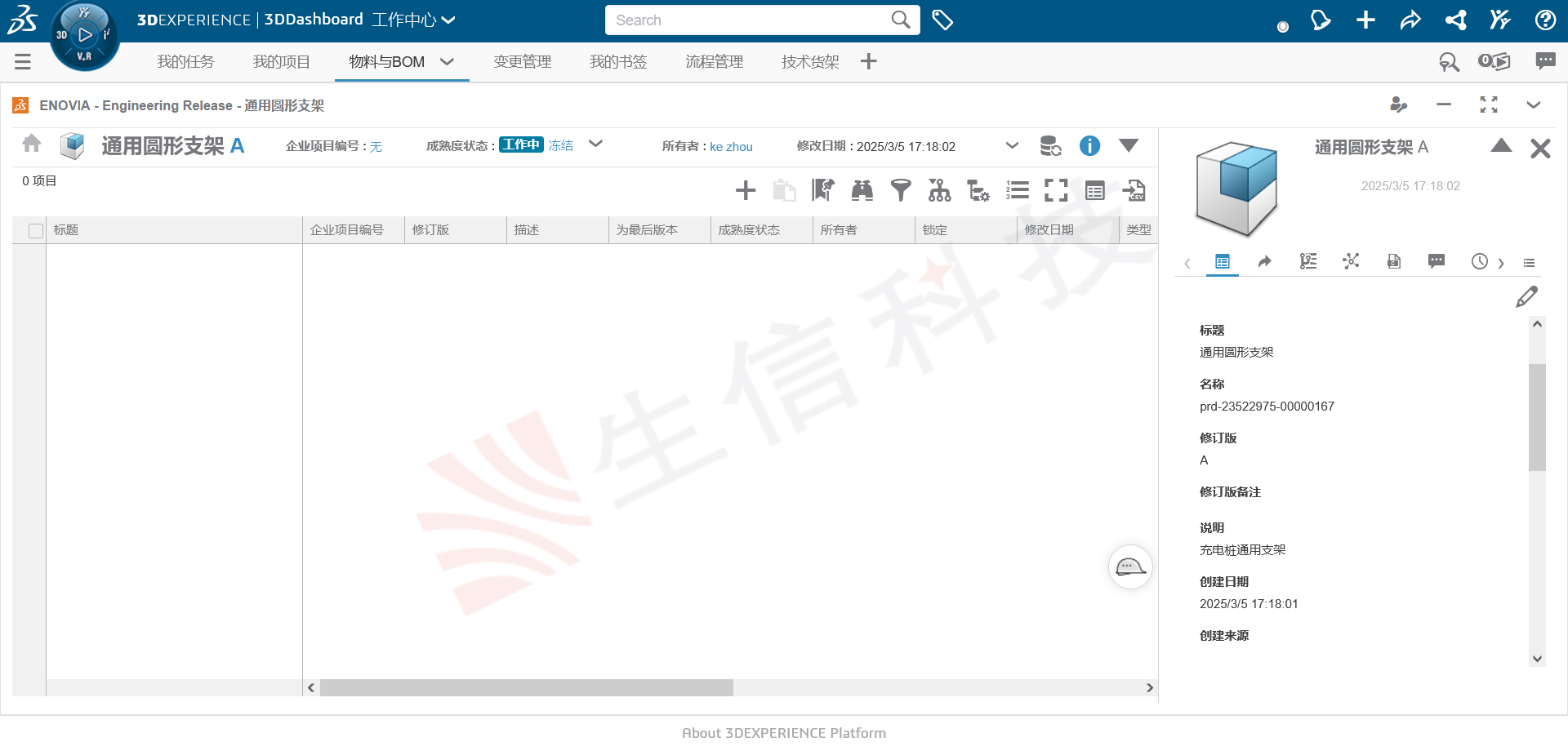Switch to the 流程管理 tab
Viewport: 1568px width, 751px height.
pos(714,61)
